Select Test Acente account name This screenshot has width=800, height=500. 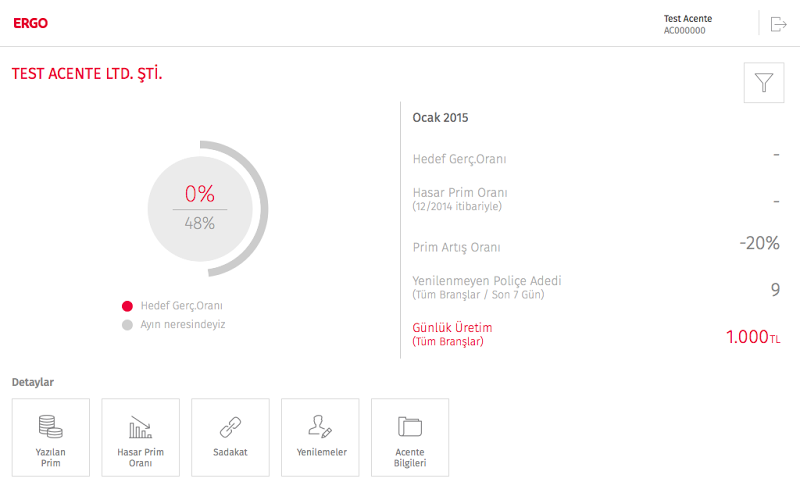688,19
